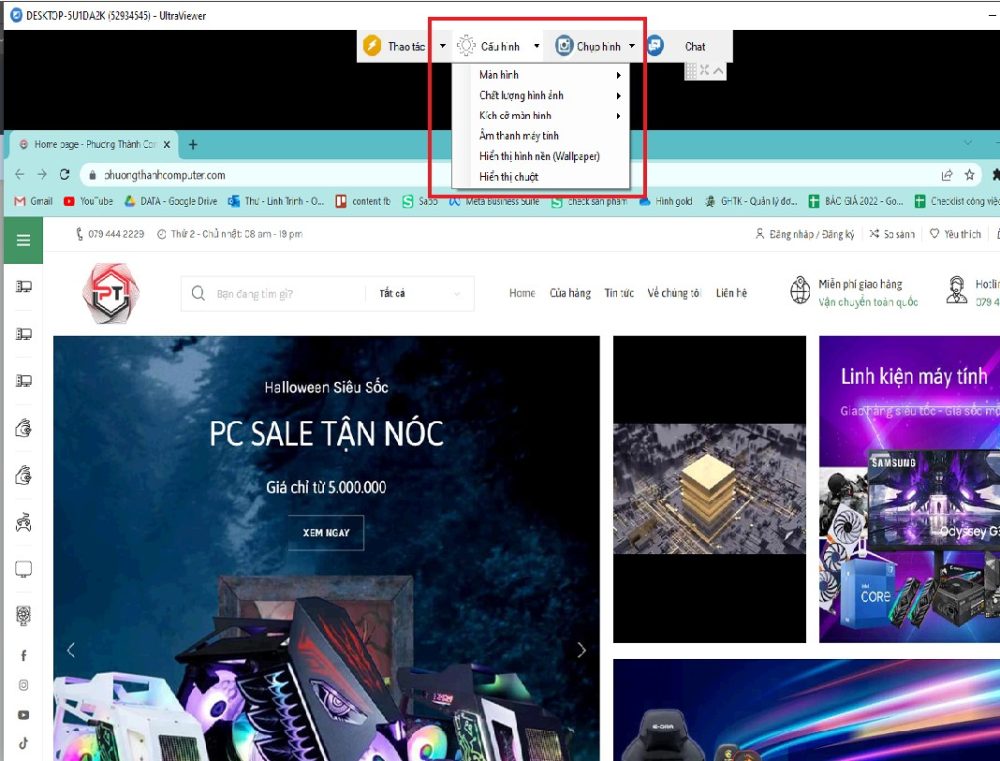Select Hiển thị chuột menu item
Image resolution: width=1000 pixels, height=761 pixels.
[x=541, y=177]
